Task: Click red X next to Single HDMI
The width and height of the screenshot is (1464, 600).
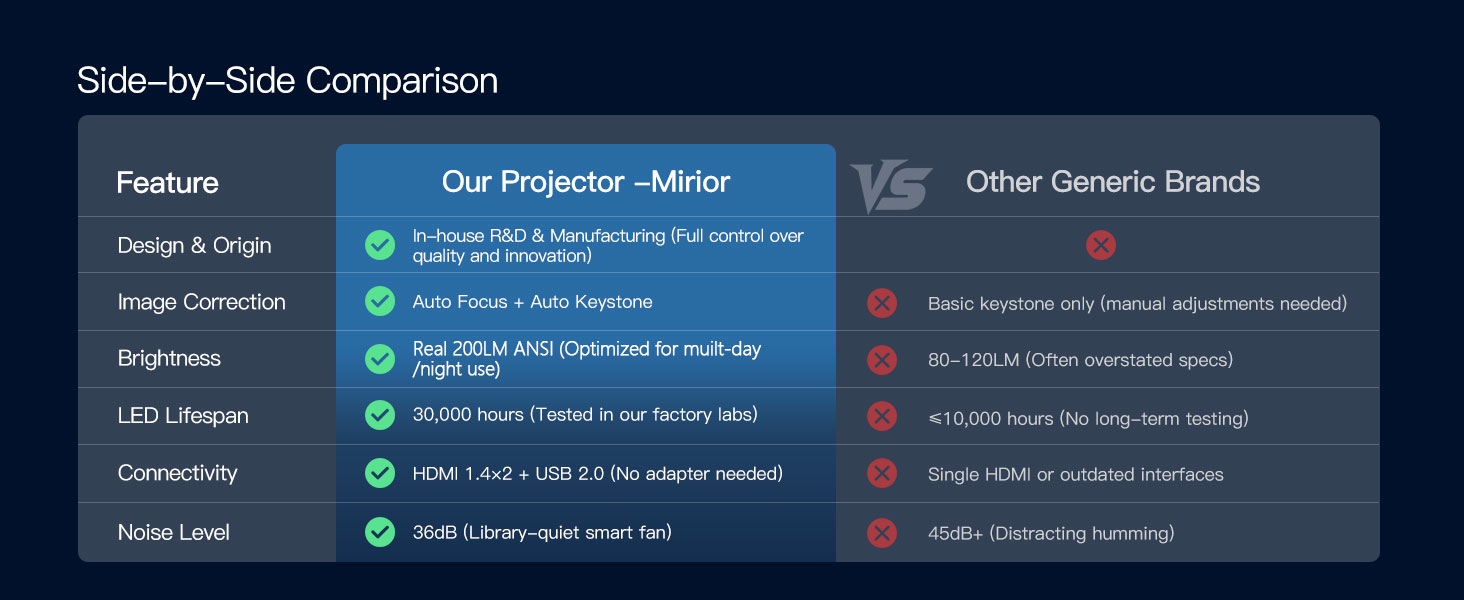Action: point(882,474)
